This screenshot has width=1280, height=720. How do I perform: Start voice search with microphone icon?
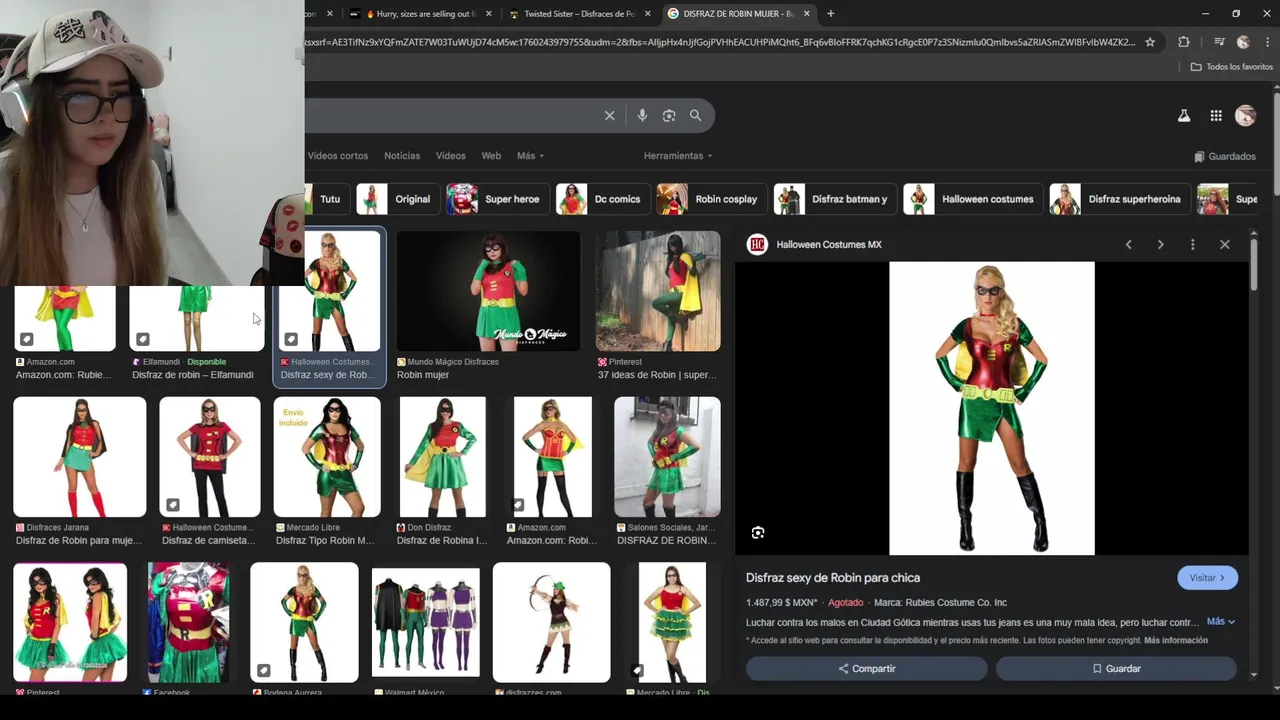[642, 115]
